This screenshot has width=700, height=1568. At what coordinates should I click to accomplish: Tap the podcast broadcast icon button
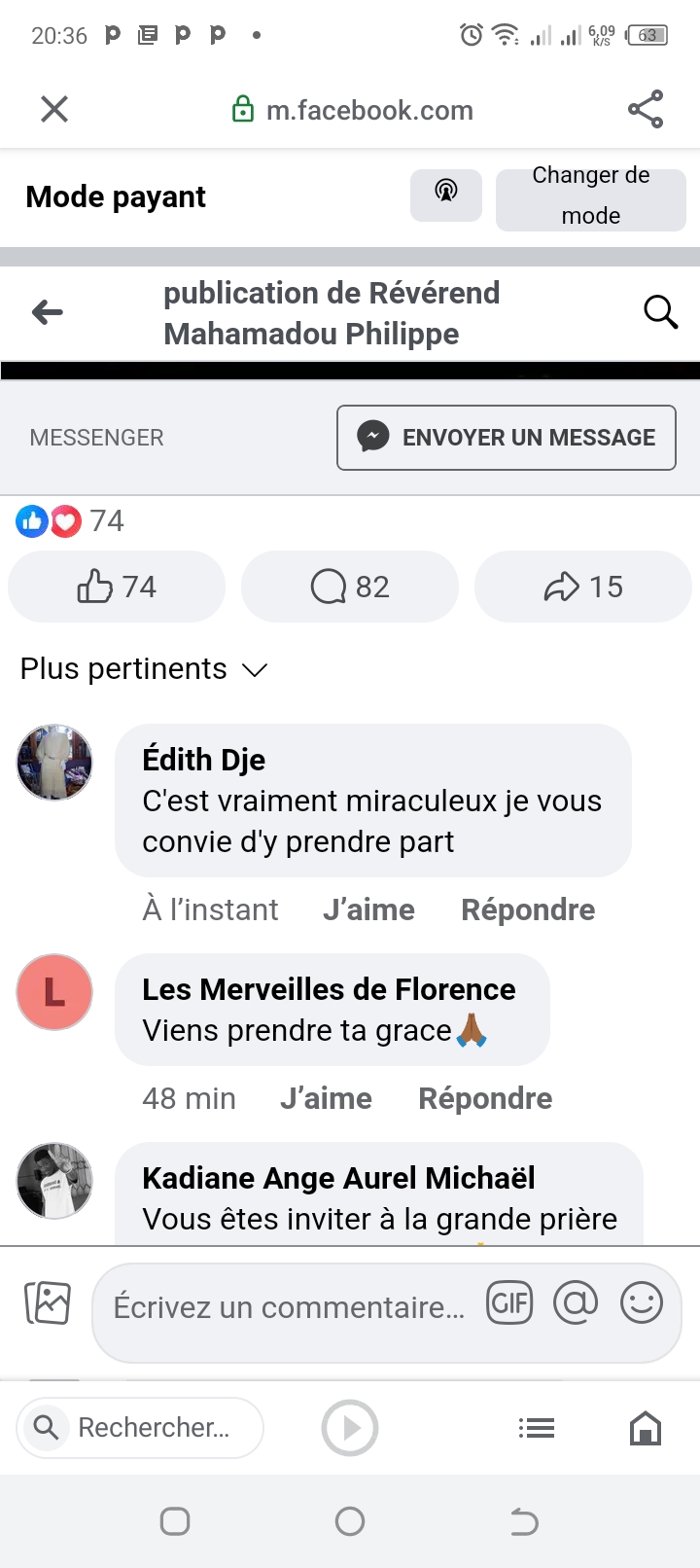[x=445, y=195]
